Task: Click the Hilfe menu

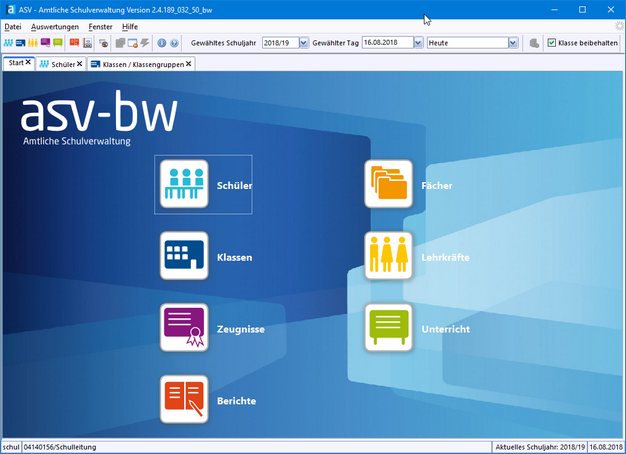Action: [130, 26]
